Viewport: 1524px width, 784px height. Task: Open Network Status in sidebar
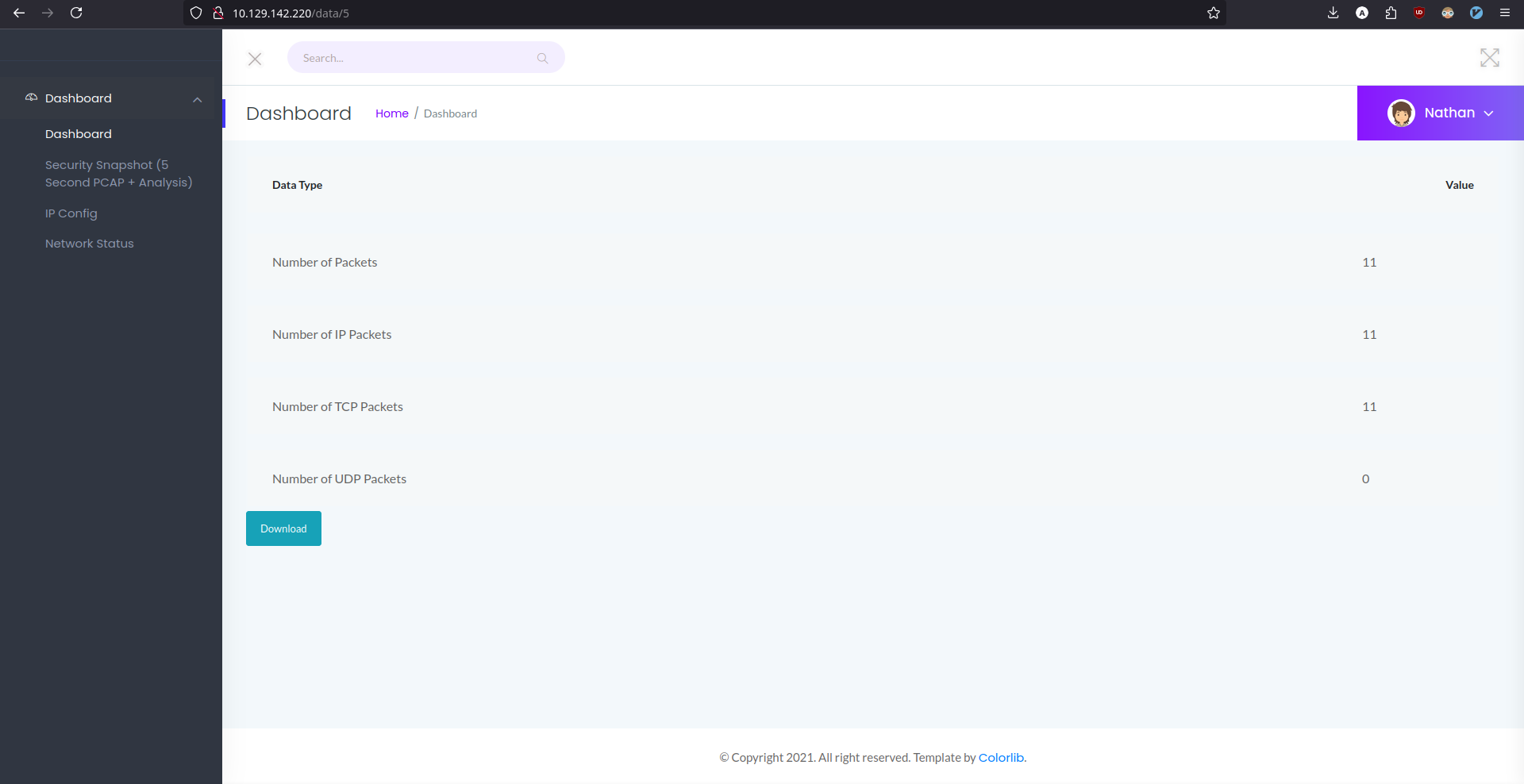pyautogui.click(x=90, y=244)
